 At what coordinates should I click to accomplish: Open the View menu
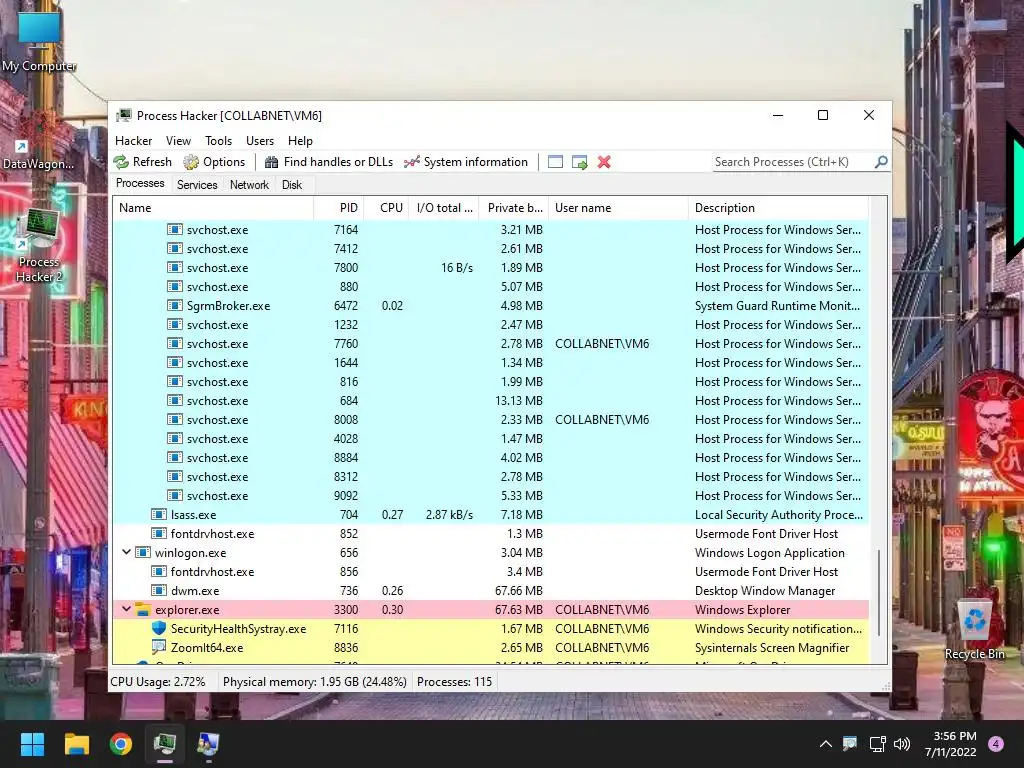[x=178, y=140]
